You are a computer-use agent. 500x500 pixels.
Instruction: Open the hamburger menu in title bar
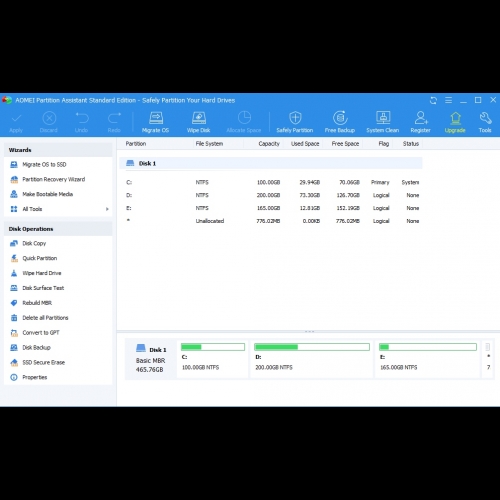tap(448, 100)
